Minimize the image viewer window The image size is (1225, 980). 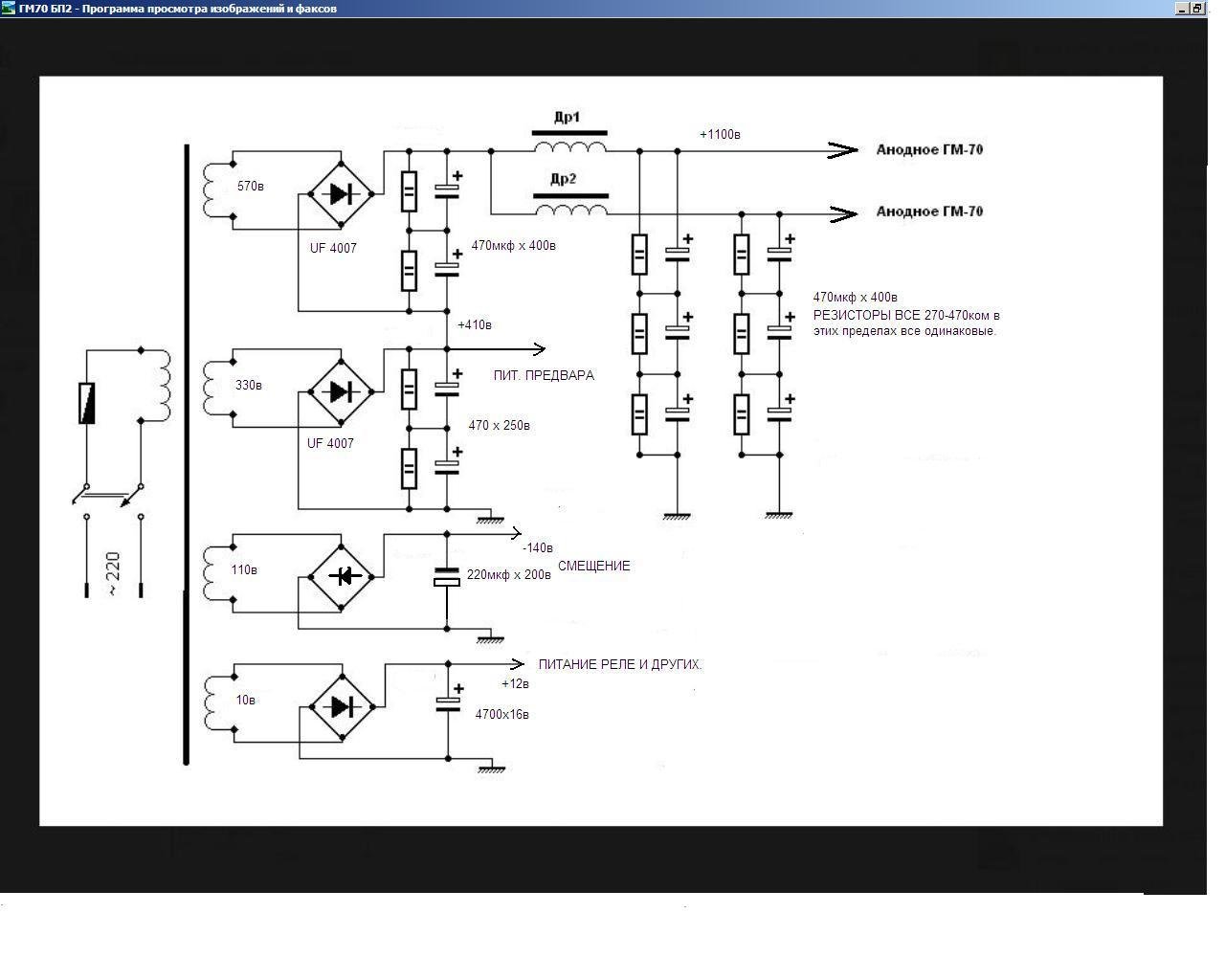(x=1182, y=9)
